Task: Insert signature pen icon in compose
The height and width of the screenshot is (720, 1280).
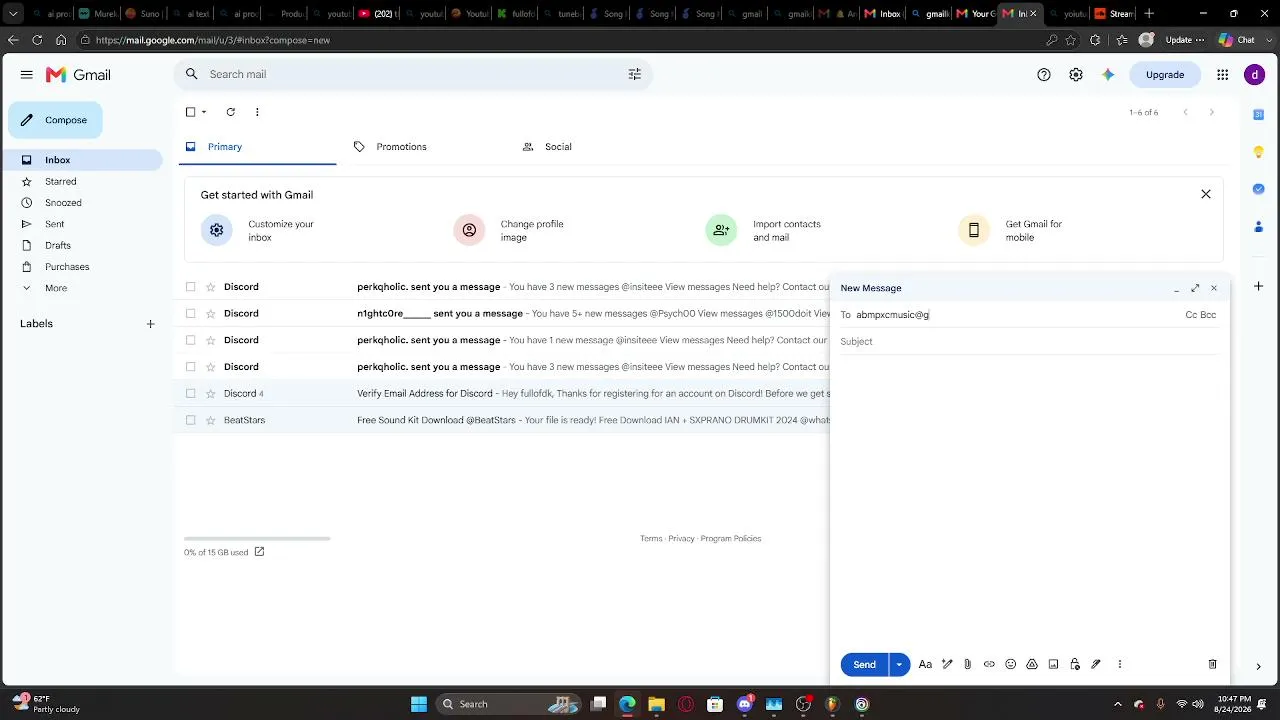Action: click(1096, 664)
